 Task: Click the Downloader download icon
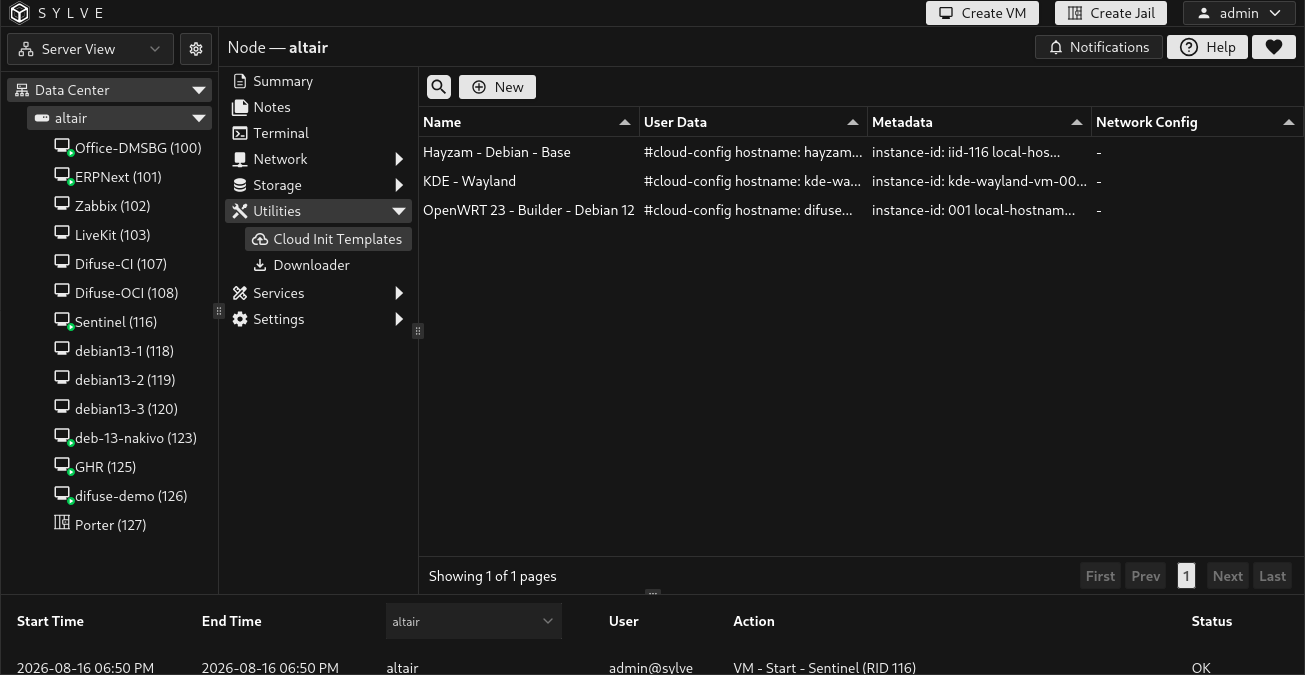(x=260, y=265)
